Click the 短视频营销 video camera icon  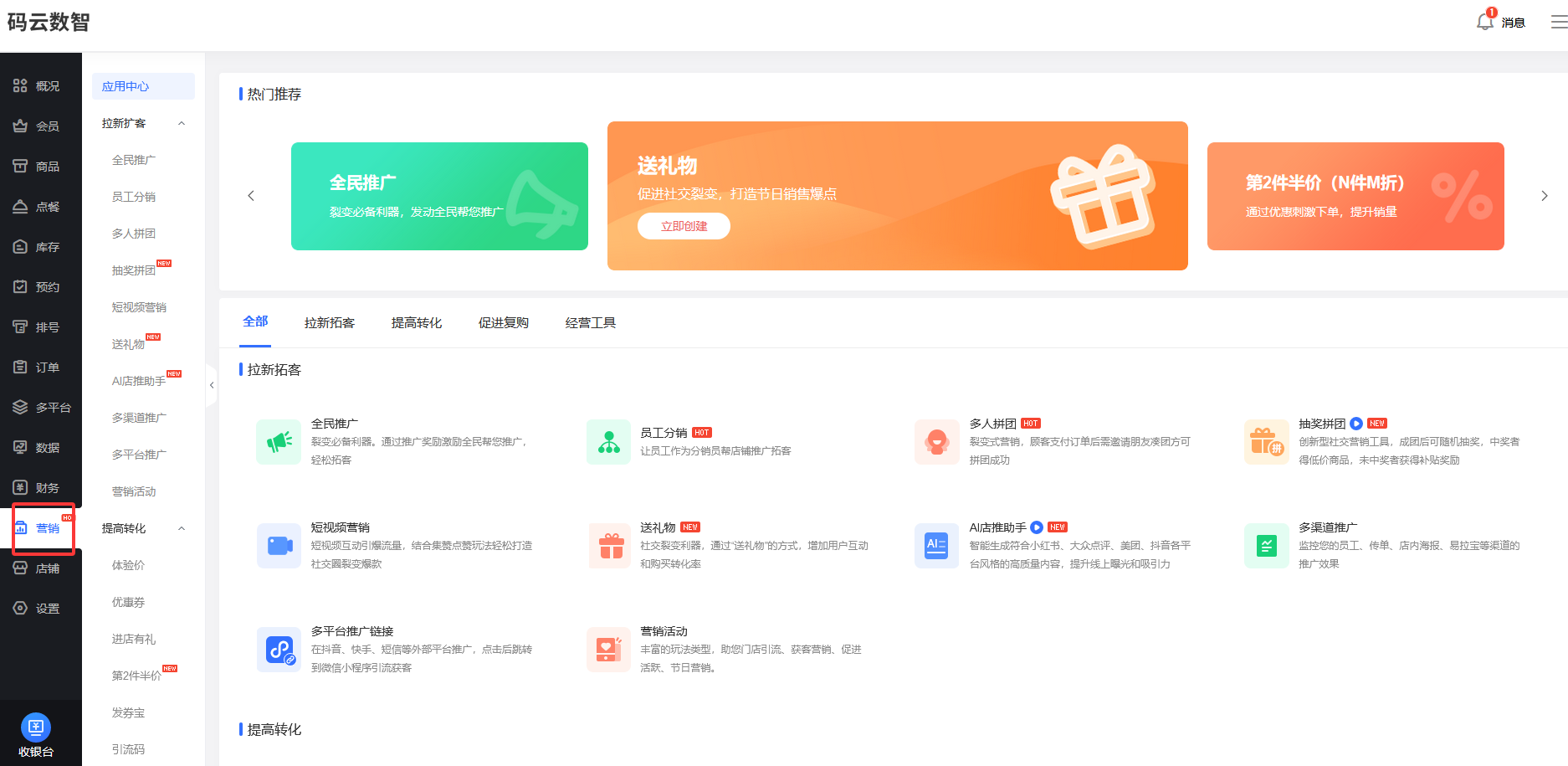pos(279,546)
